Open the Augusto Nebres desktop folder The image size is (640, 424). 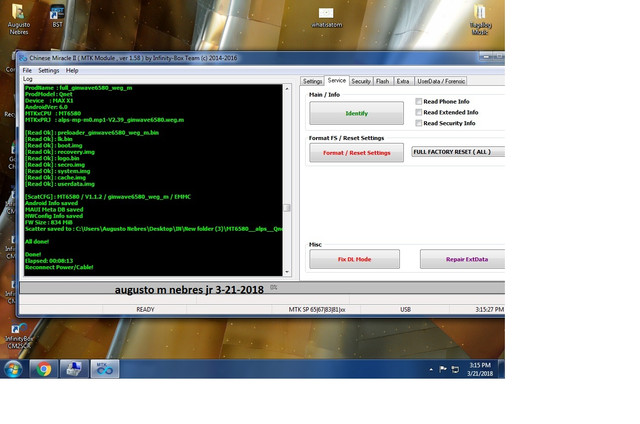pos(18,19)
